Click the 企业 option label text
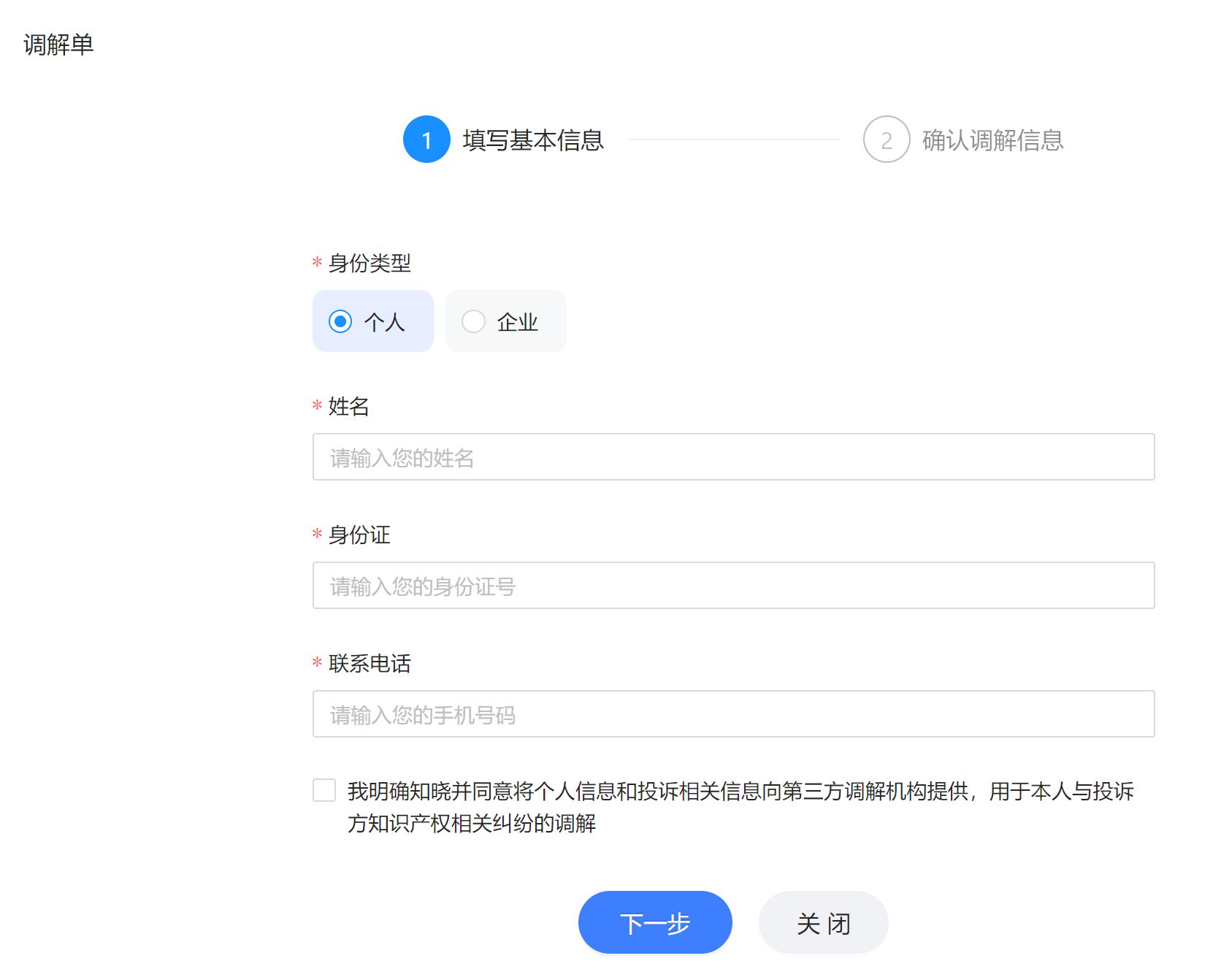The height and width of the screenshot is (980, 1221). tap(517, 321)
